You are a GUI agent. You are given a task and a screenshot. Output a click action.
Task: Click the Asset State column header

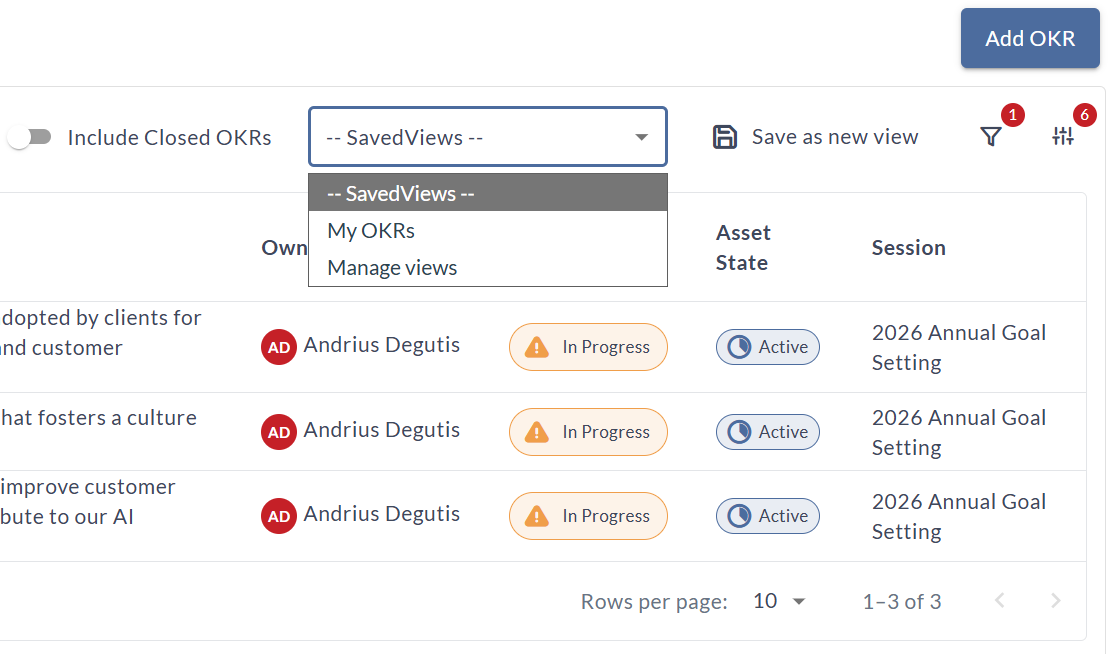743,247
